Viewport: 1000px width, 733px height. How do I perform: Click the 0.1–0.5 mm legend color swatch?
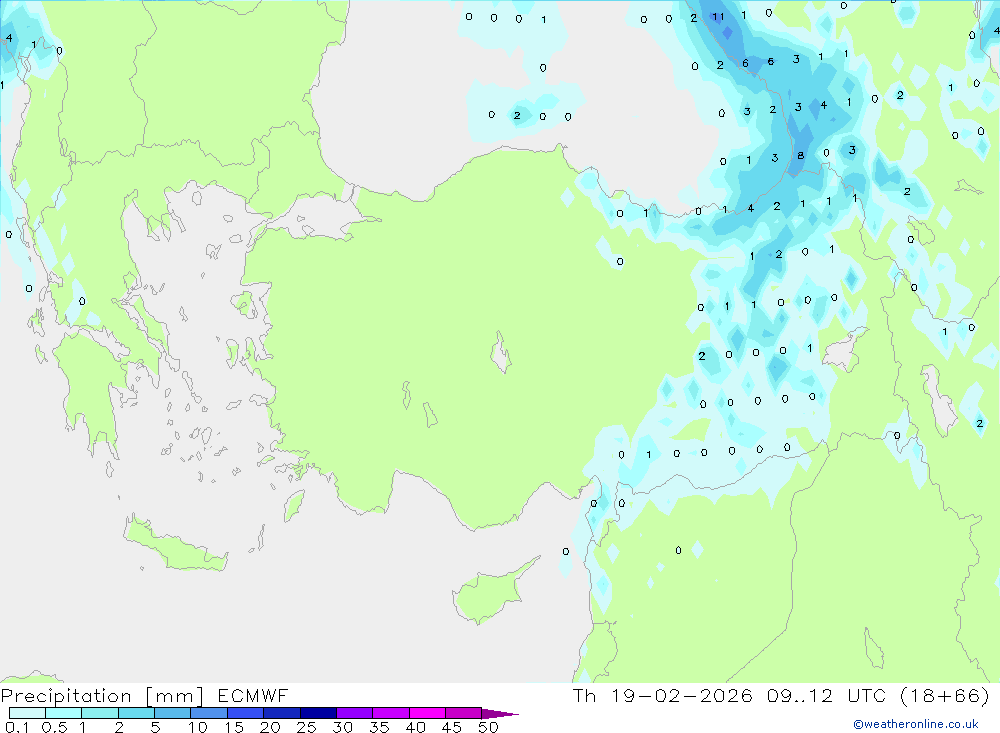27,713
